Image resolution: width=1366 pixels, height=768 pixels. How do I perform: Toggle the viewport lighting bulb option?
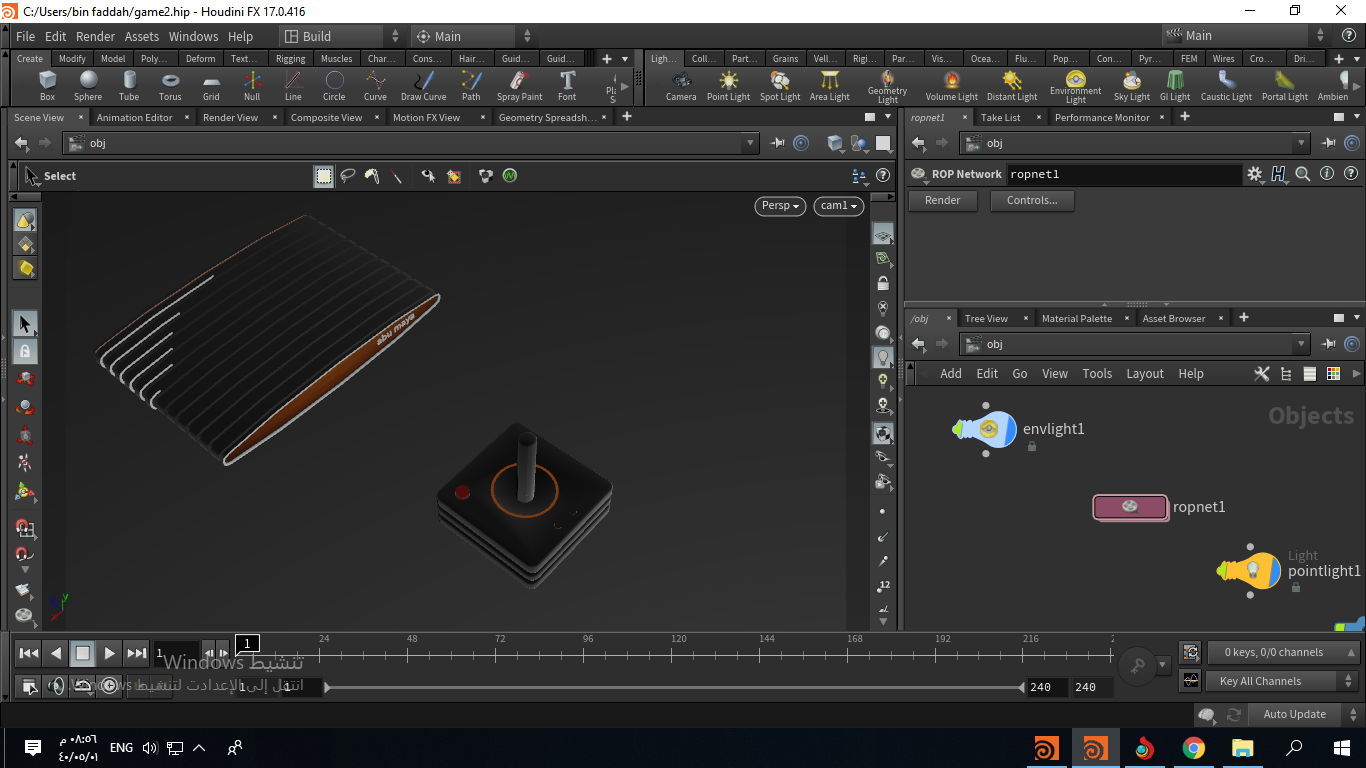click(883, 356)
